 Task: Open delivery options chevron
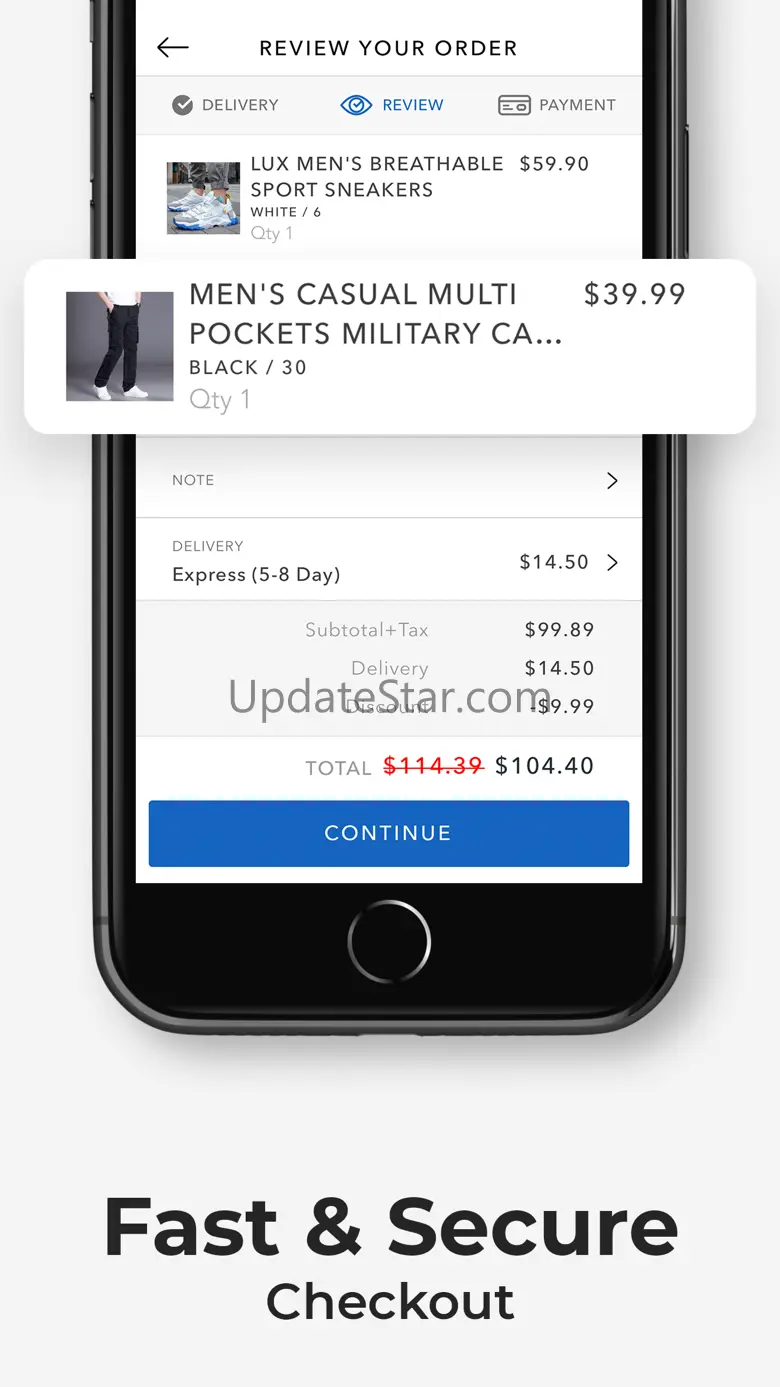pyautogui.click(x=613, y=562)
